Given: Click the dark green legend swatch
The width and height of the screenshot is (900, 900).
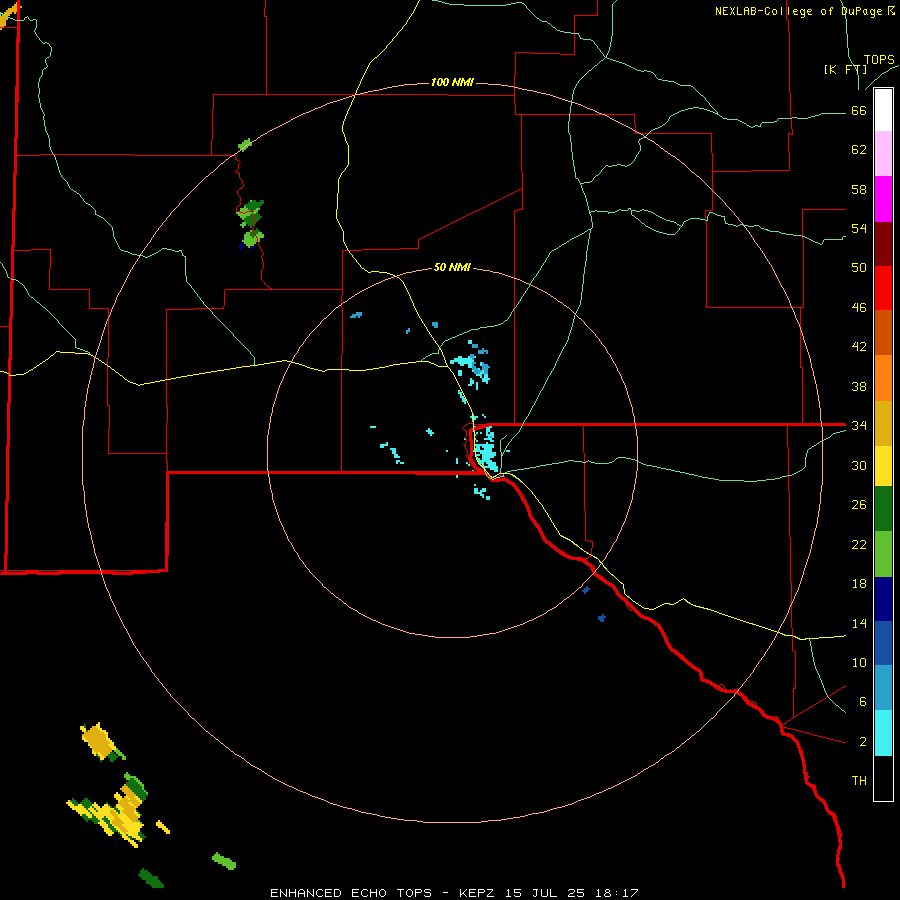Looking at the screenshot, I should click(x=883, y=509).
